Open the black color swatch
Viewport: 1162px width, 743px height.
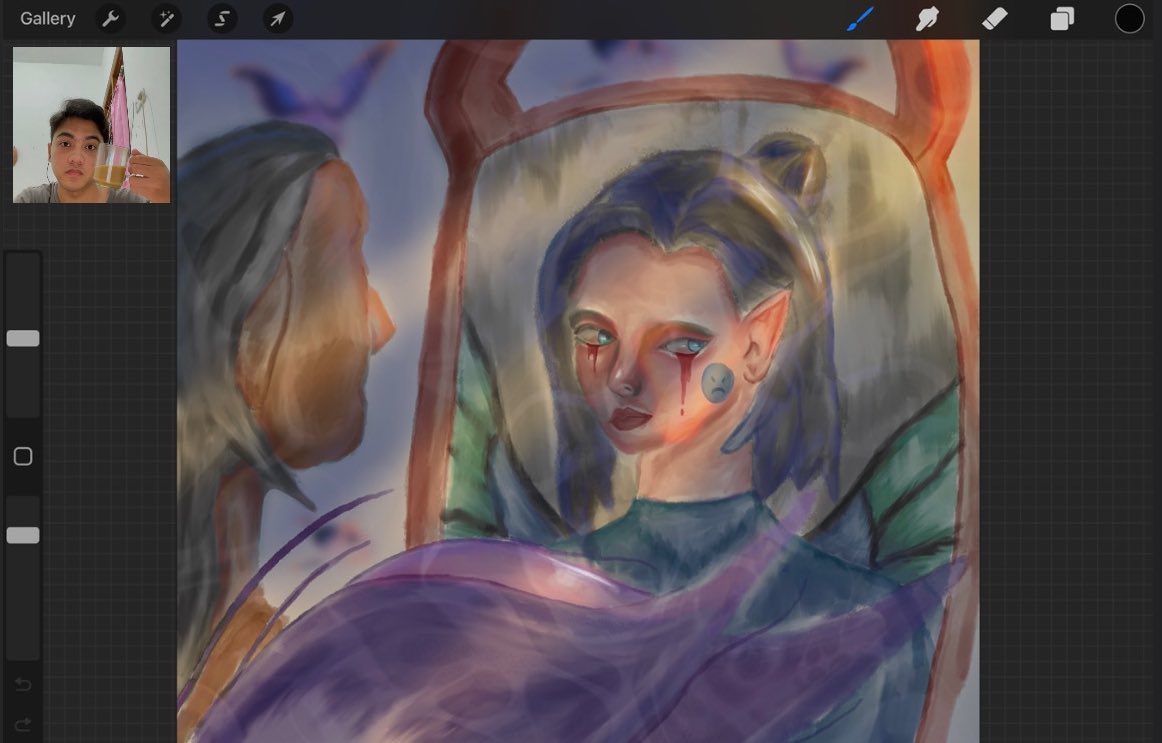click(1129, 19)
